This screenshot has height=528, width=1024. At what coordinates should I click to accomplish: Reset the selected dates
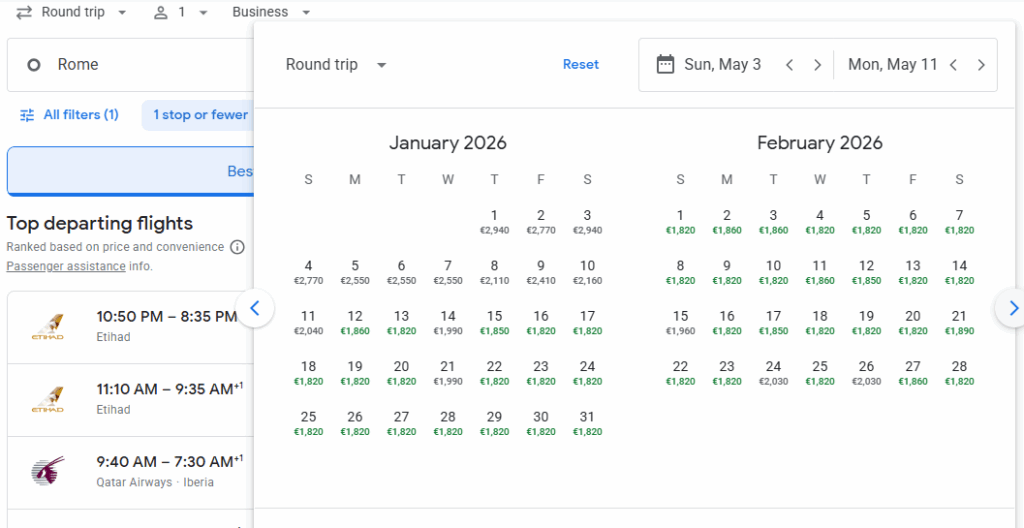tap(580, 65)
